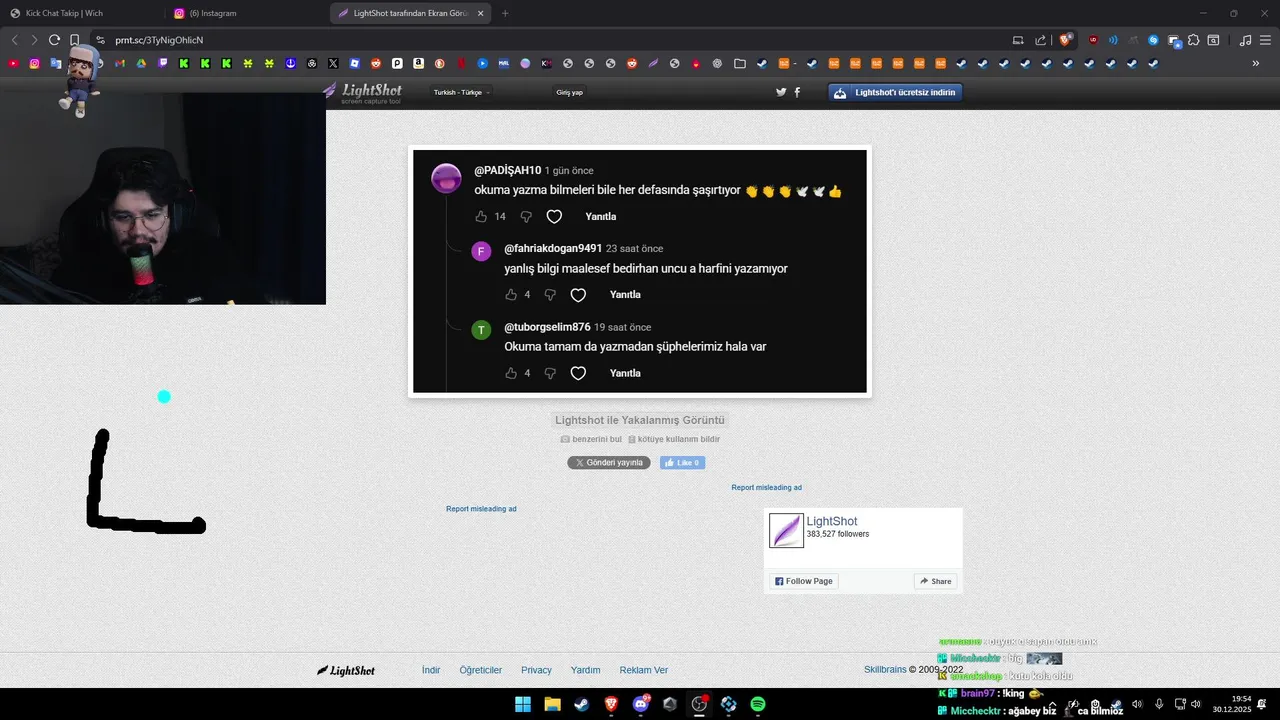
Task: Click the Öğreticiler footer link
Action: [x=481, y=670]
